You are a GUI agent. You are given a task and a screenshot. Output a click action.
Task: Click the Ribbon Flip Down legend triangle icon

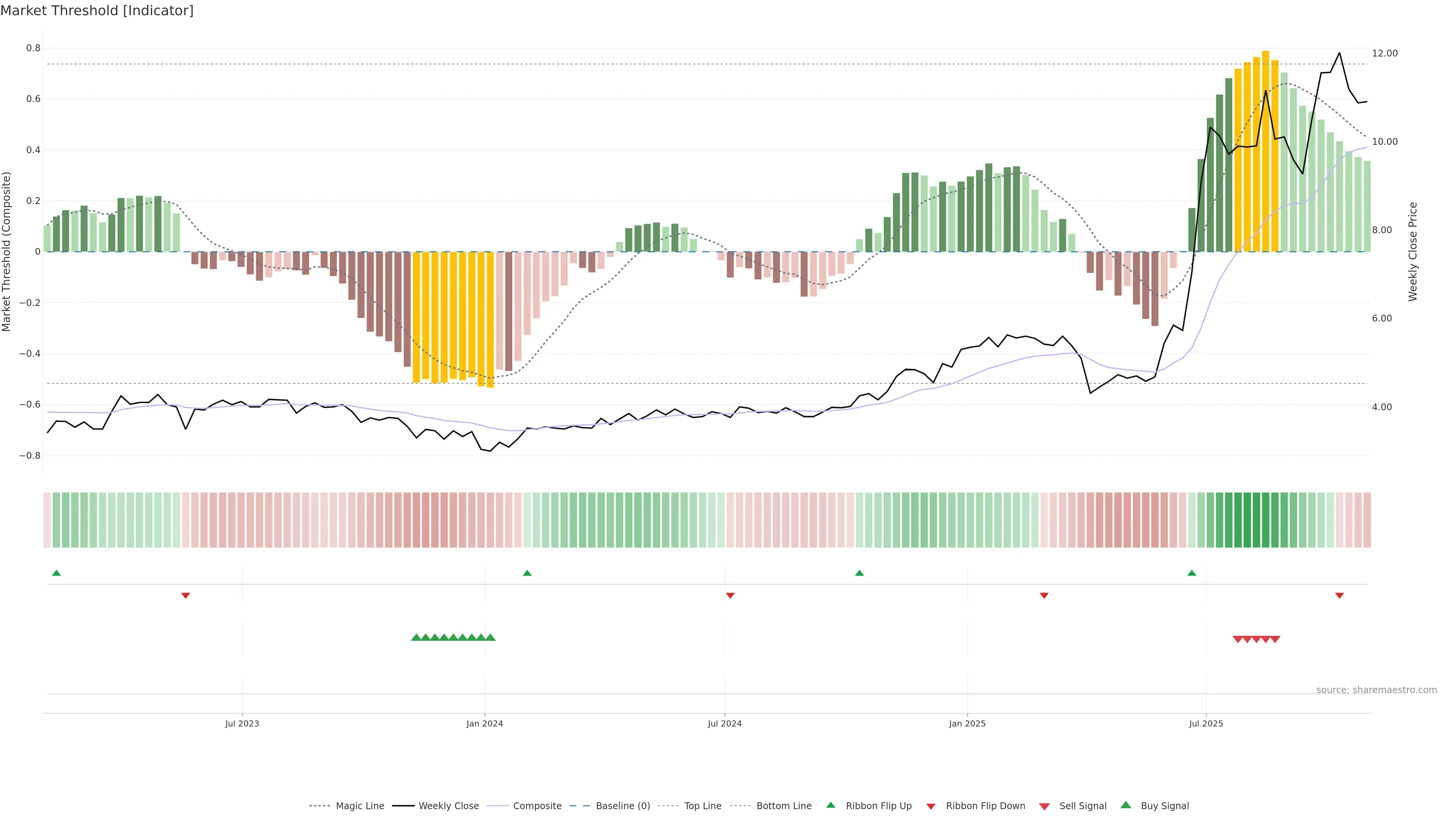(x=931, y=806)
